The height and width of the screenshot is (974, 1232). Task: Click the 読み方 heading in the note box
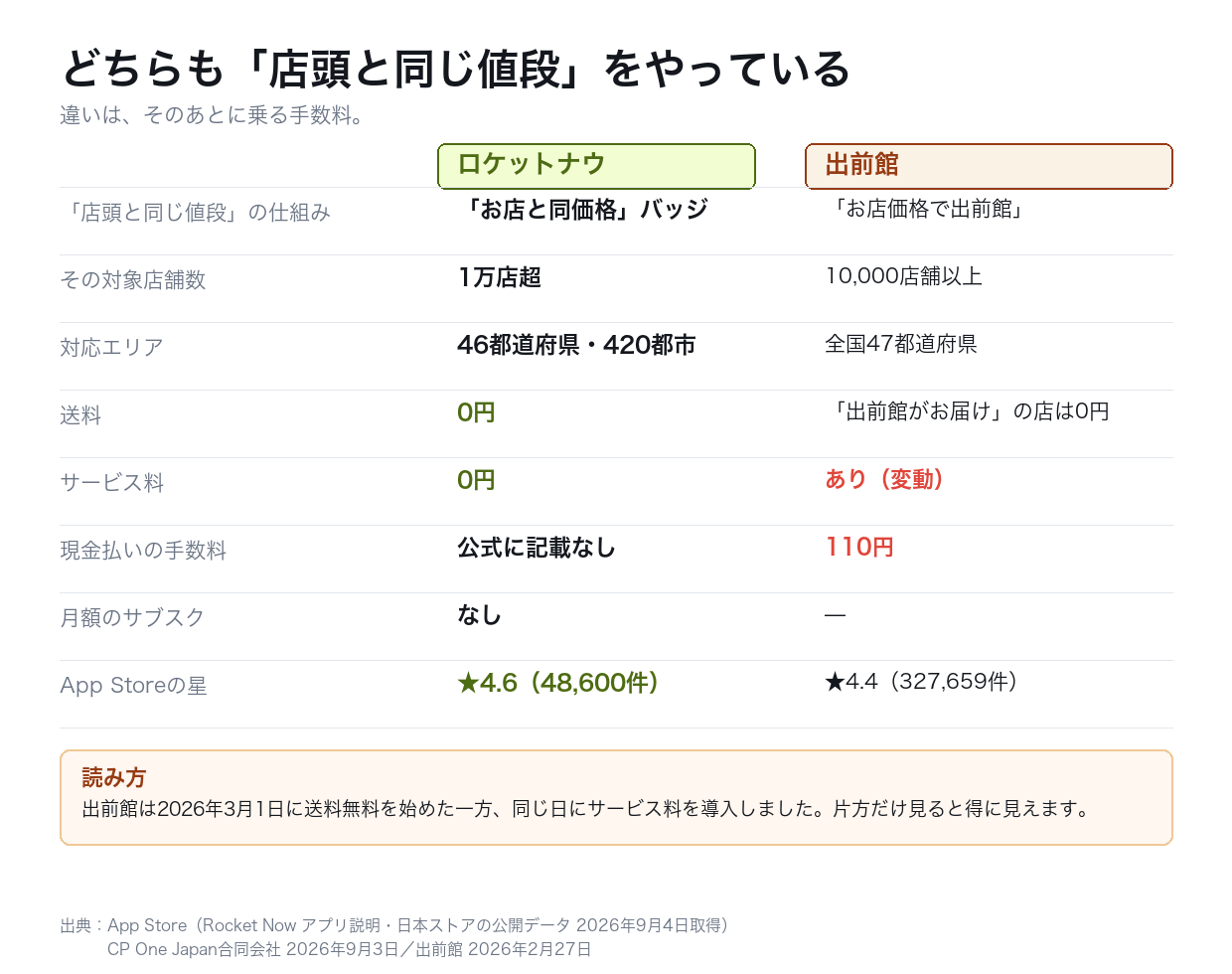pos(114,777)
